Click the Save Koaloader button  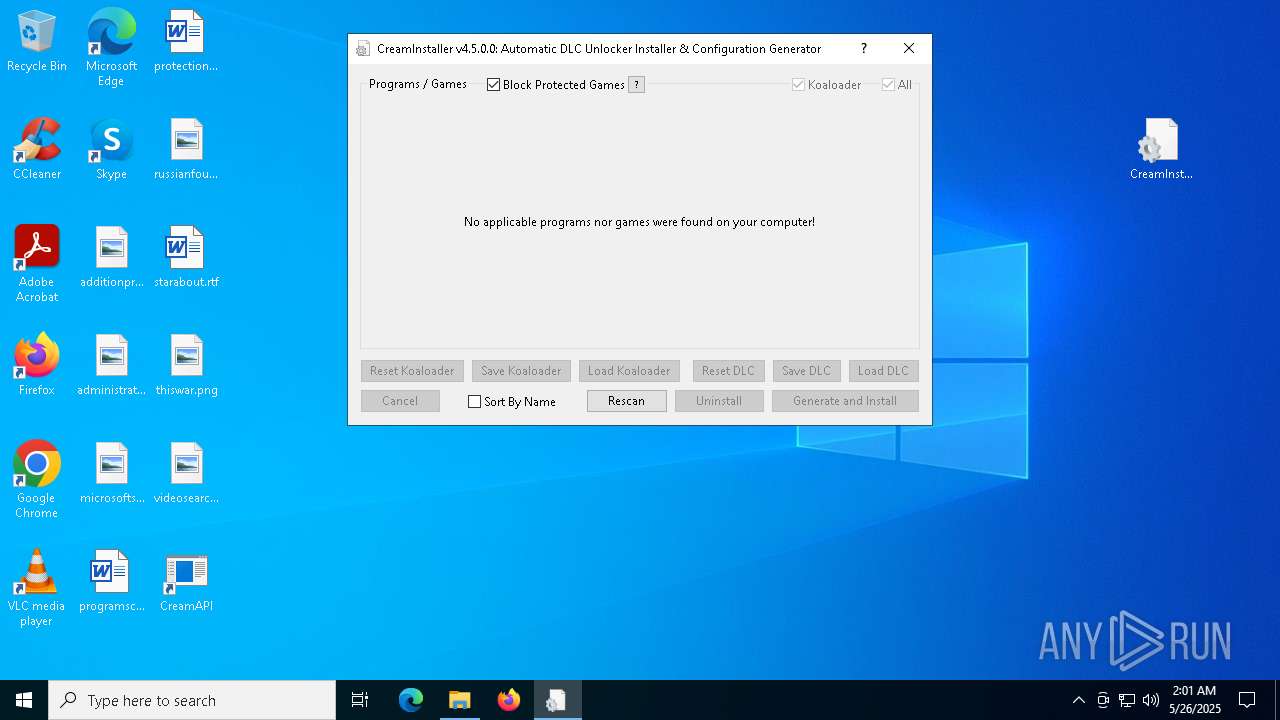[521, 371]
